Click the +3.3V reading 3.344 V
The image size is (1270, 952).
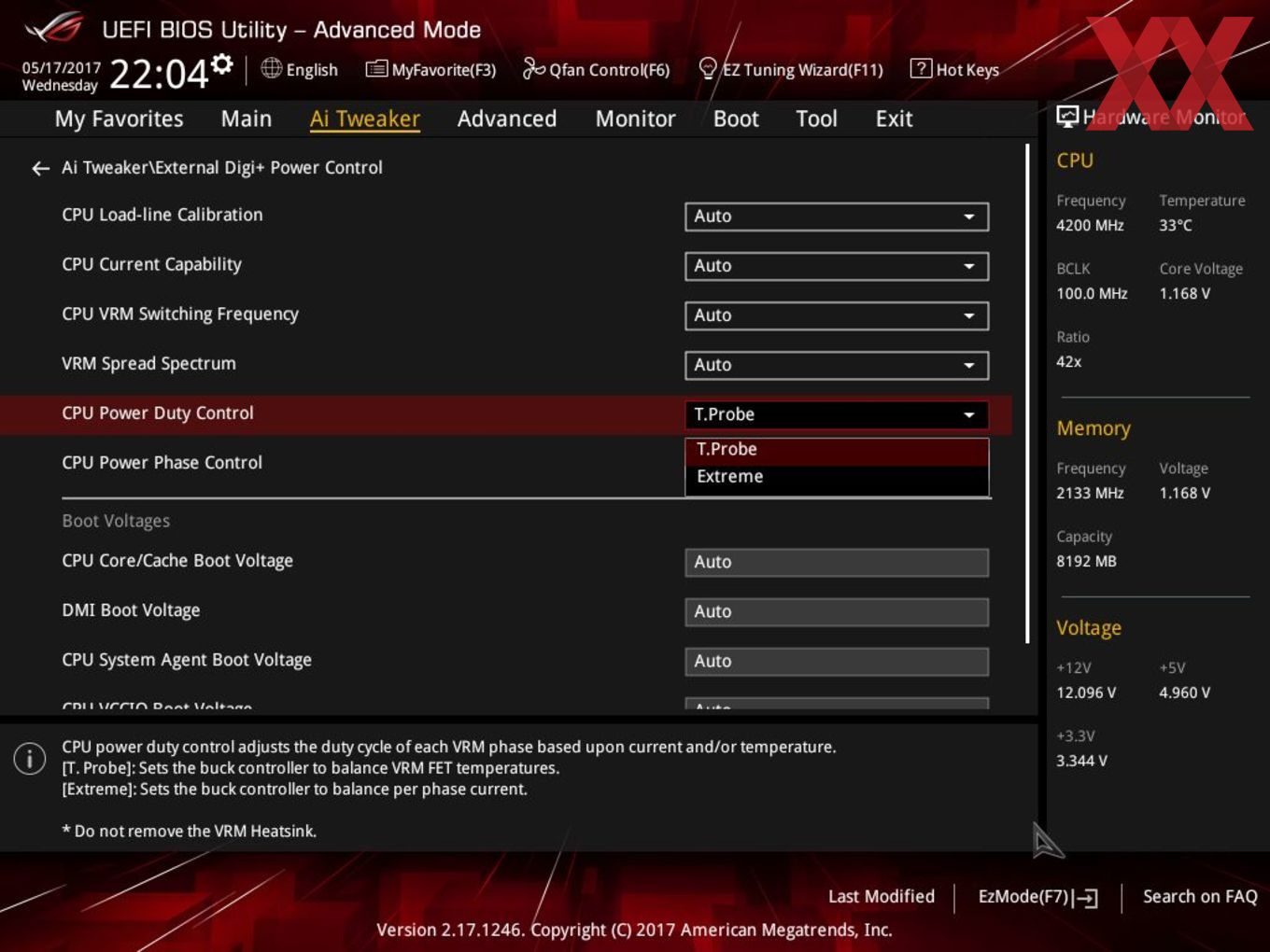1081,762
